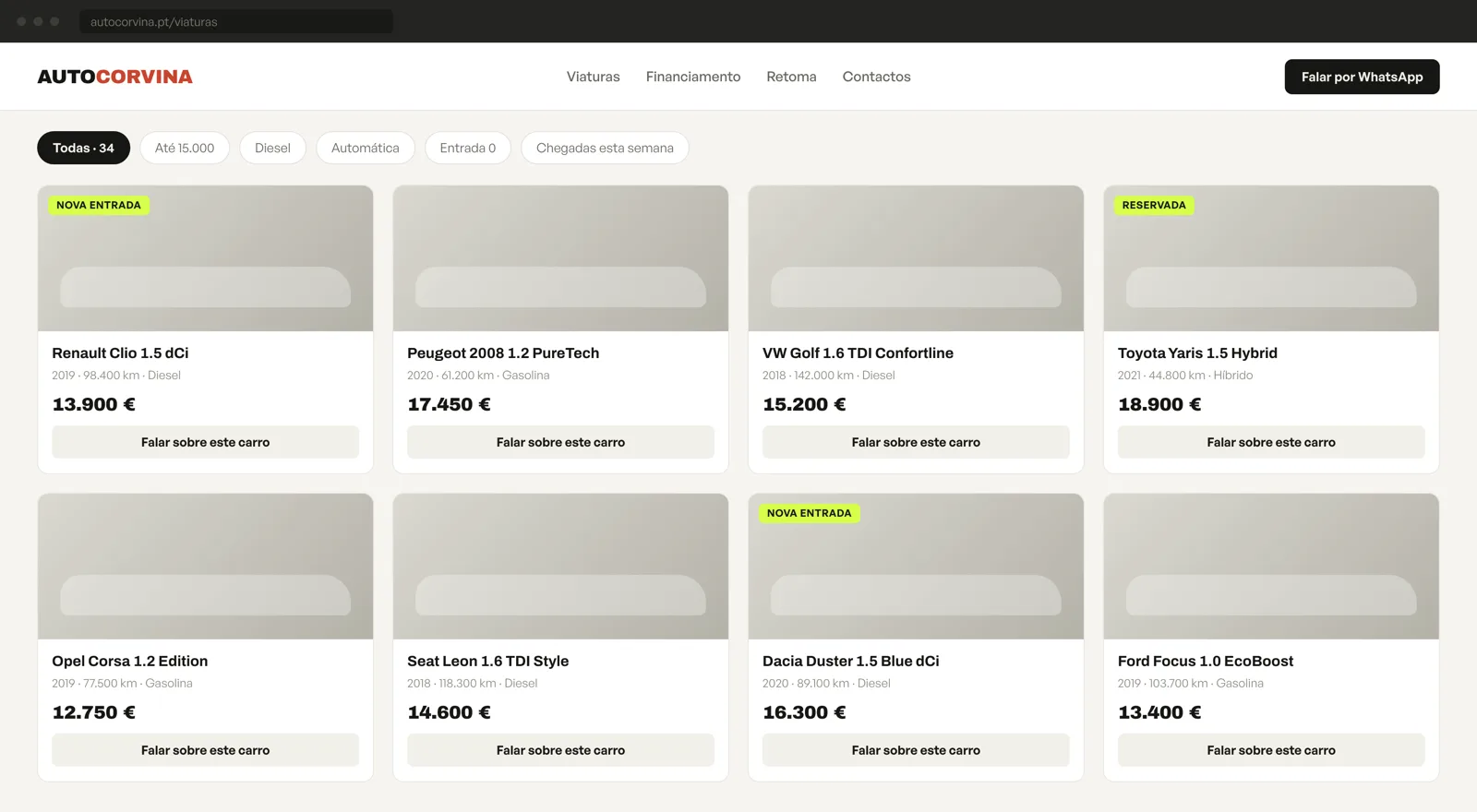
Task: Click the 13.400 € price
Action: (1159, 712)
